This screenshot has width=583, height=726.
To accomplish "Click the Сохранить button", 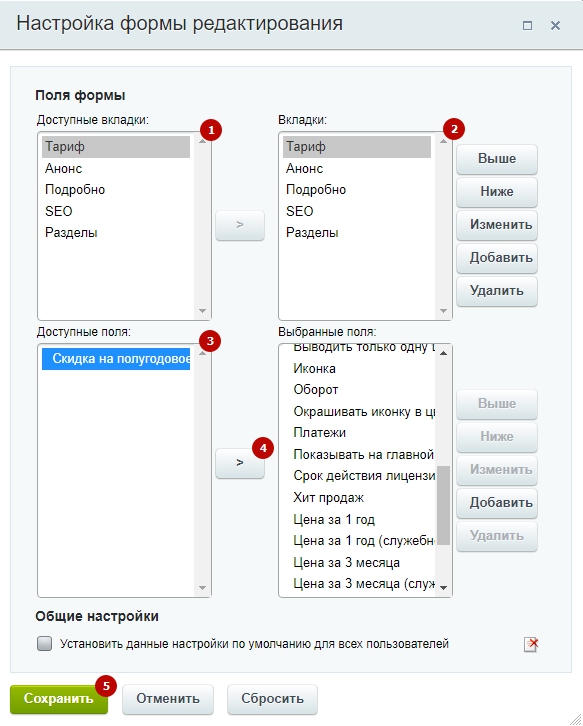I will [x=59, y=699].
